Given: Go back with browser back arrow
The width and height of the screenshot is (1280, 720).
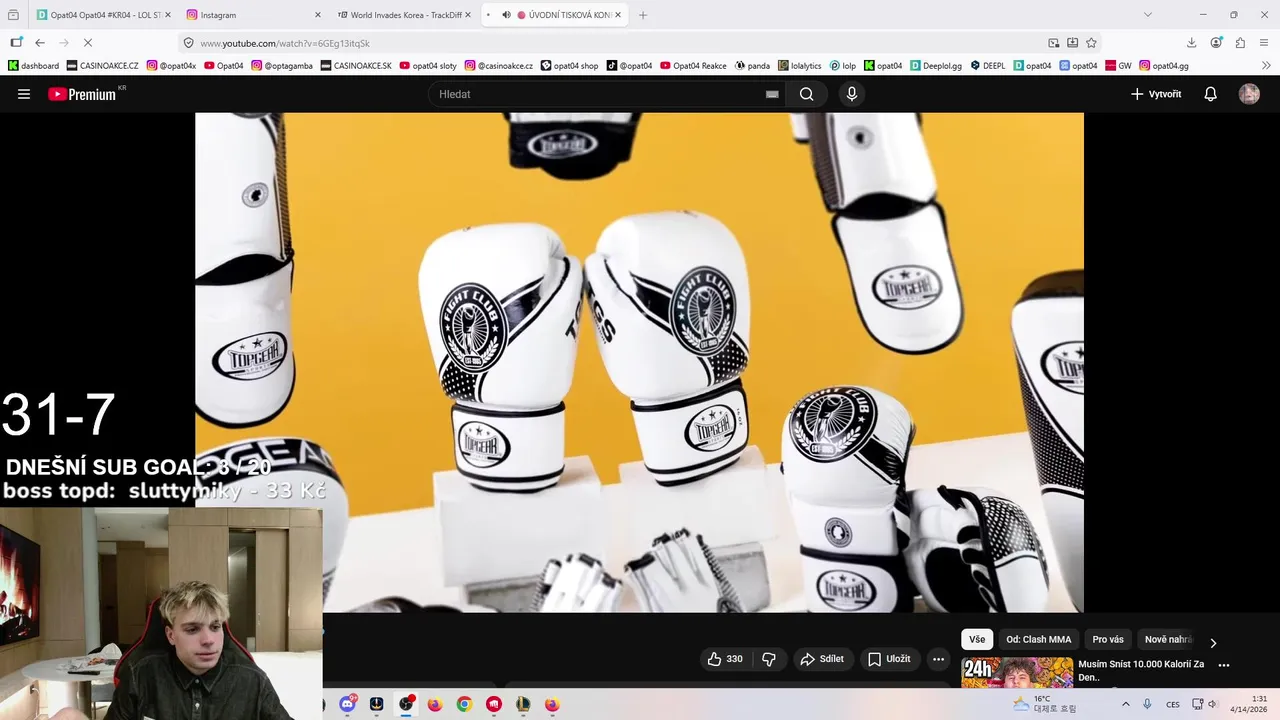Looking at the screenshot, I should tap(40, 43).
